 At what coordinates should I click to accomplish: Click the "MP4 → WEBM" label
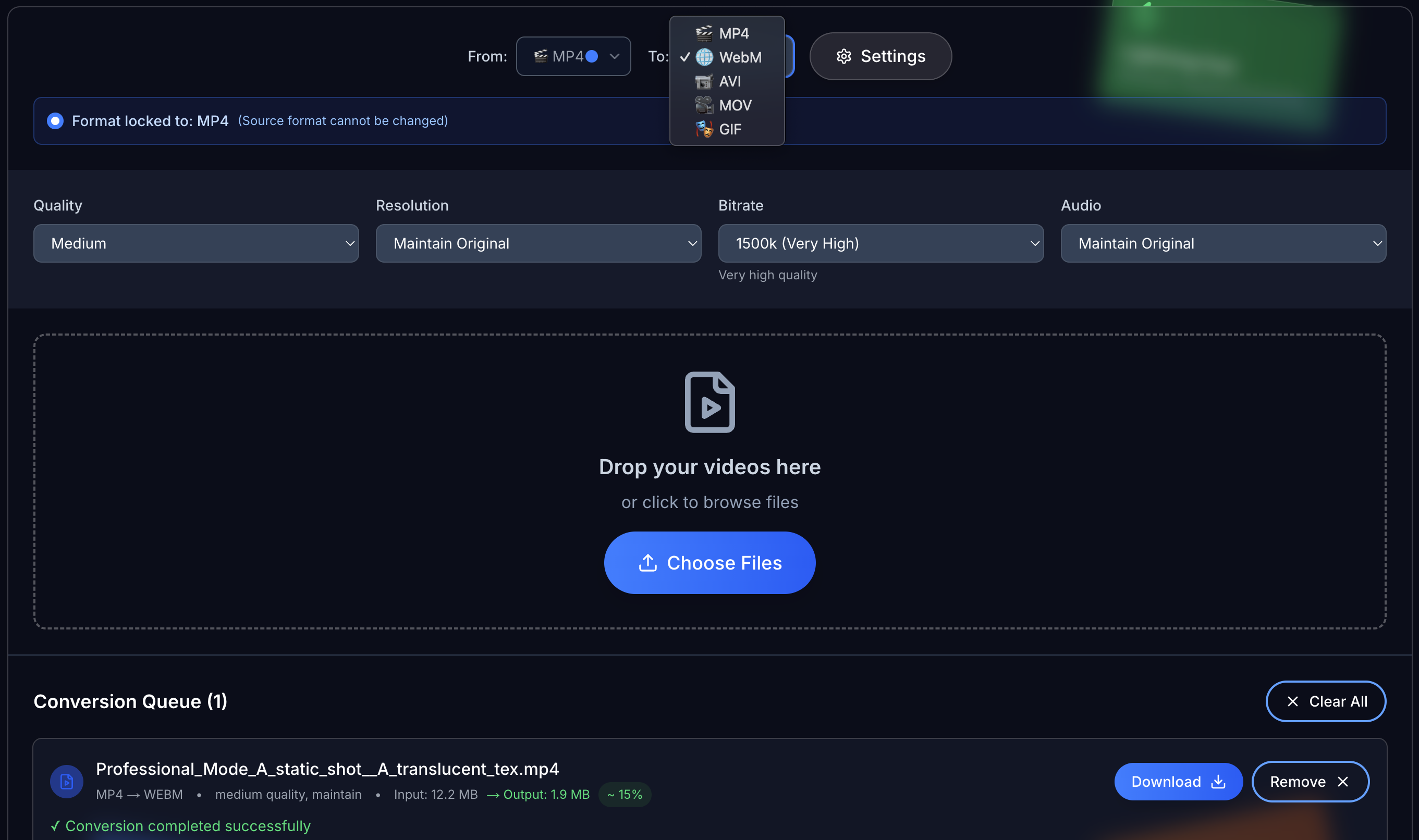pos(139,795)
